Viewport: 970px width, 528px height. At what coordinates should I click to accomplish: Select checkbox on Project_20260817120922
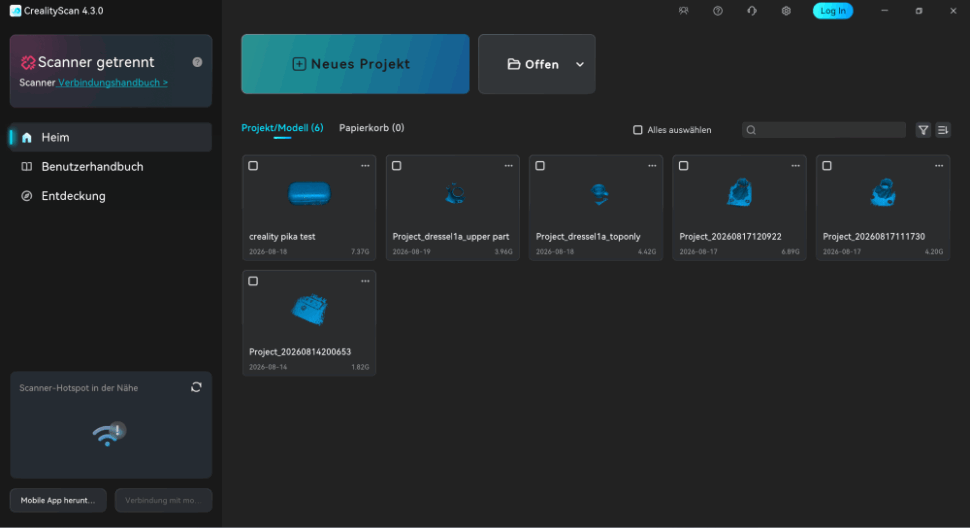684,166
